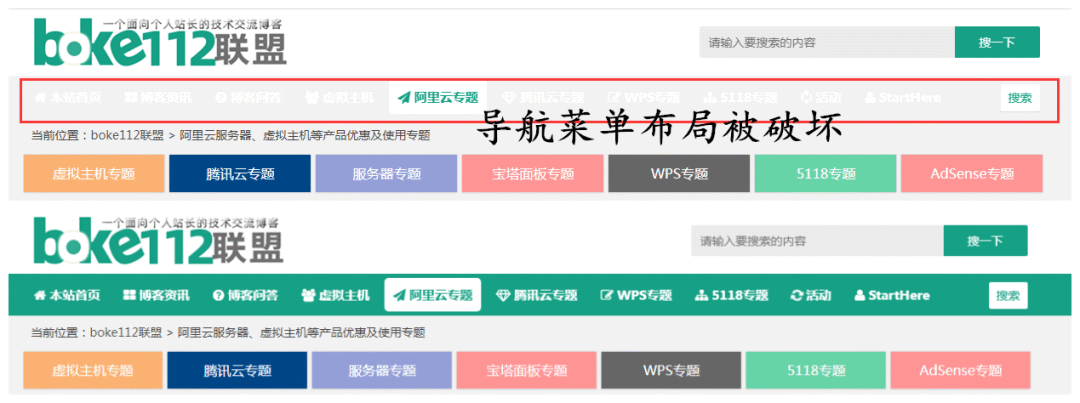Click dark blue 腾讯云专题 button in upper page copy
This screenshot has height=403, width=1080.
(x=240, y=173)
